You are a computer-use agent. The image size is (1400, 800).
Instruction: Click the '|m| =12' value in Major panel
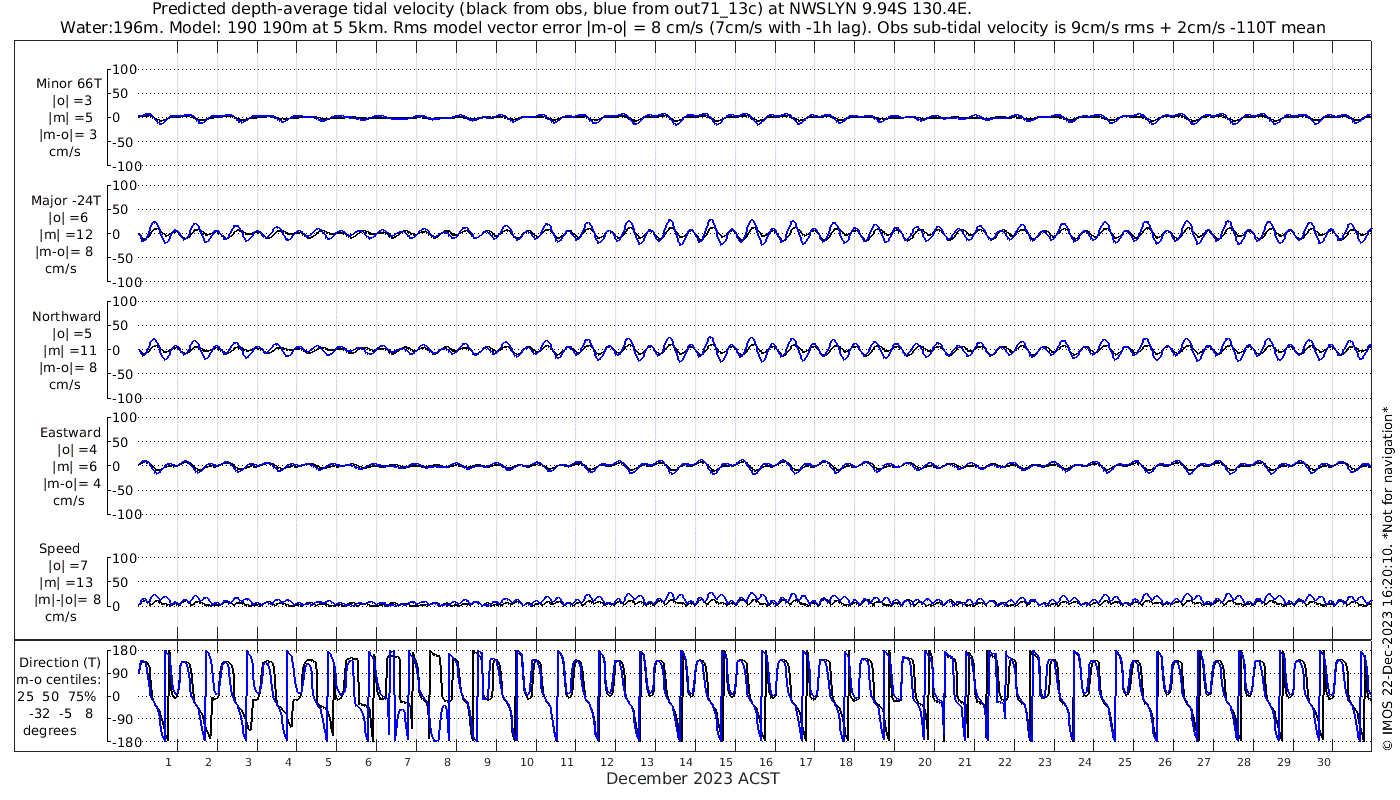(x=69, y=234)
